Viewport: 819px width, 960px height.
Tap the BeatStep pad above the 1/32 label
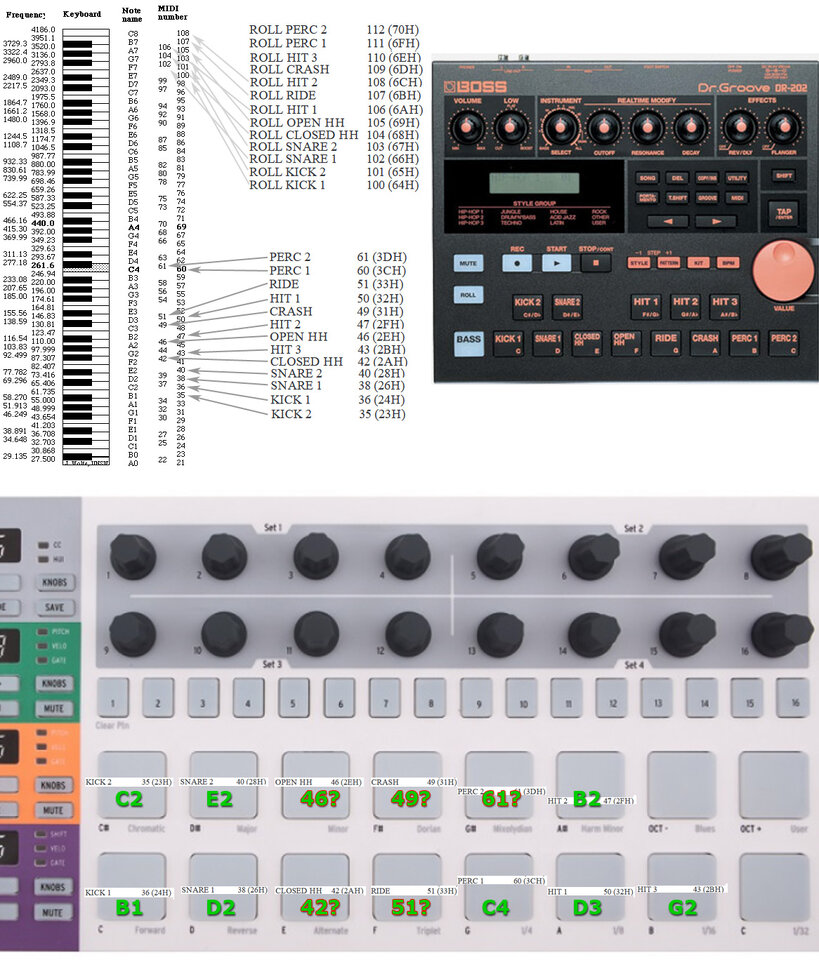pos(772,886)
